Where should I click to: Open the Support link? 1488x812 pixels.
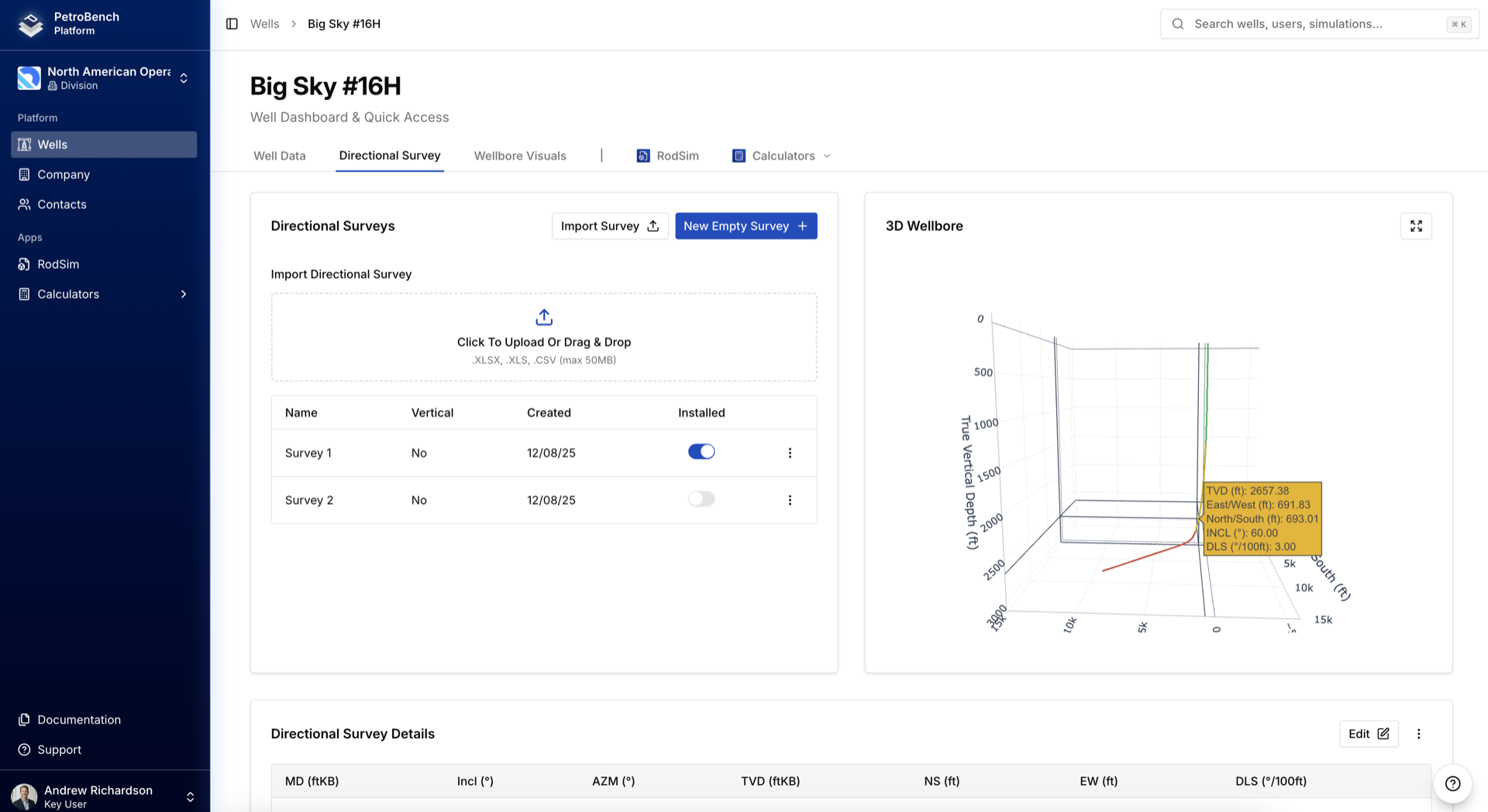coord(104,750)
